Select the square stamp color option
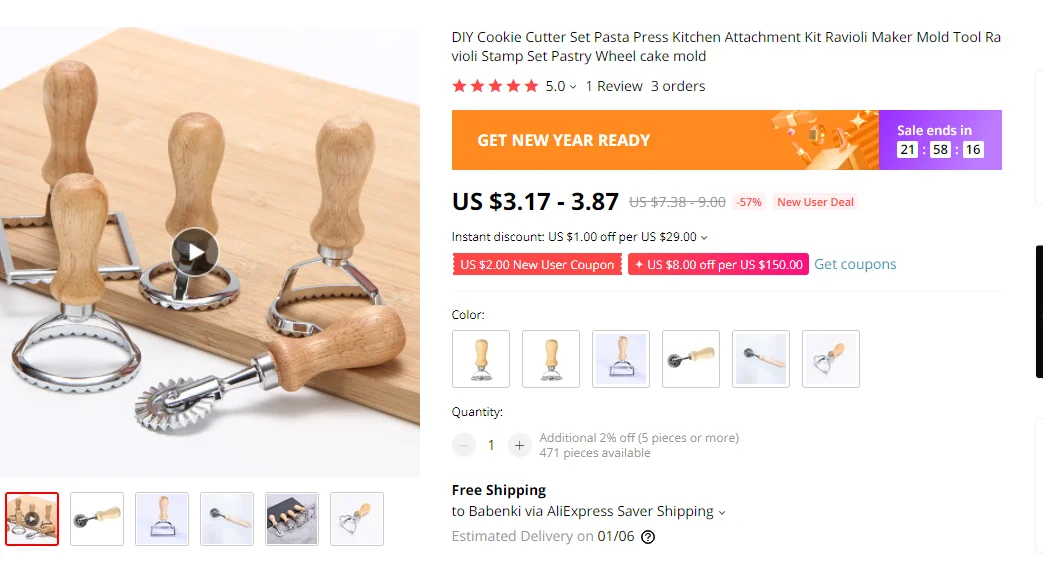The width and height of the screenshot is (1043, 564). (621, 359)
